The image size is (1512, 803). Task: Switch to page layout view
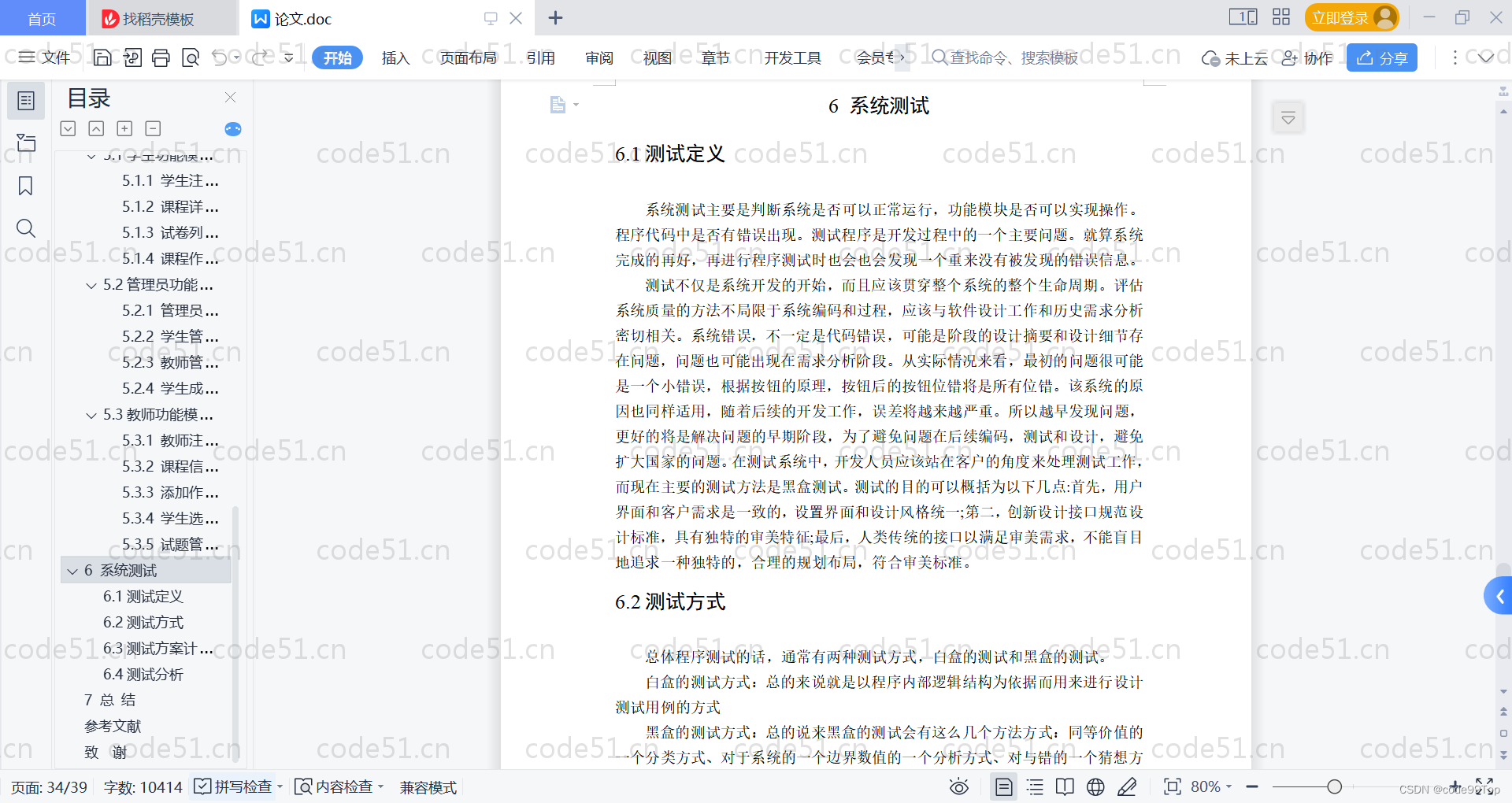(x=1004, y=786)
